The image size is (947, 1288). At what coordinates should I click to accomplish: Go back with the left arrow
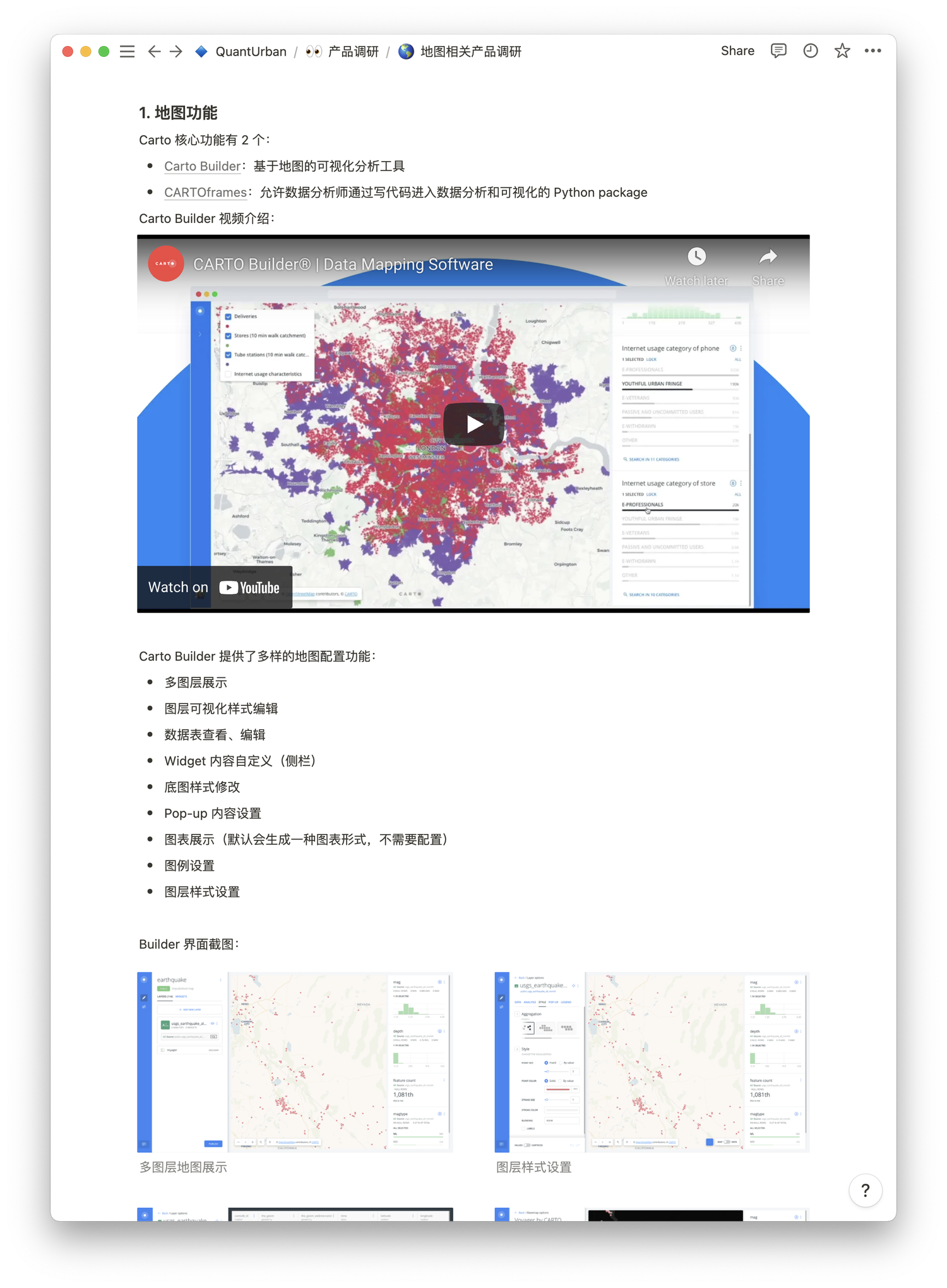154,51
